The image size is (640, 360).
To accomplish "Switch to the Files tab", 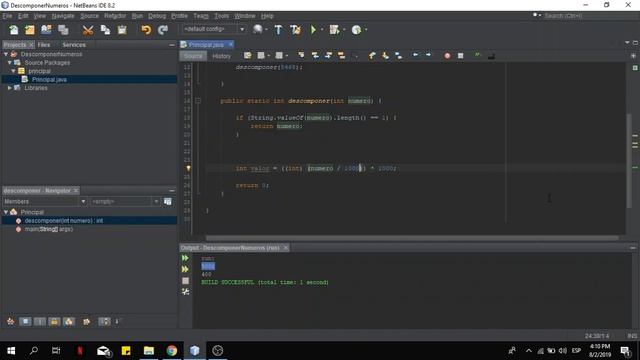I will tap(44, 45).
